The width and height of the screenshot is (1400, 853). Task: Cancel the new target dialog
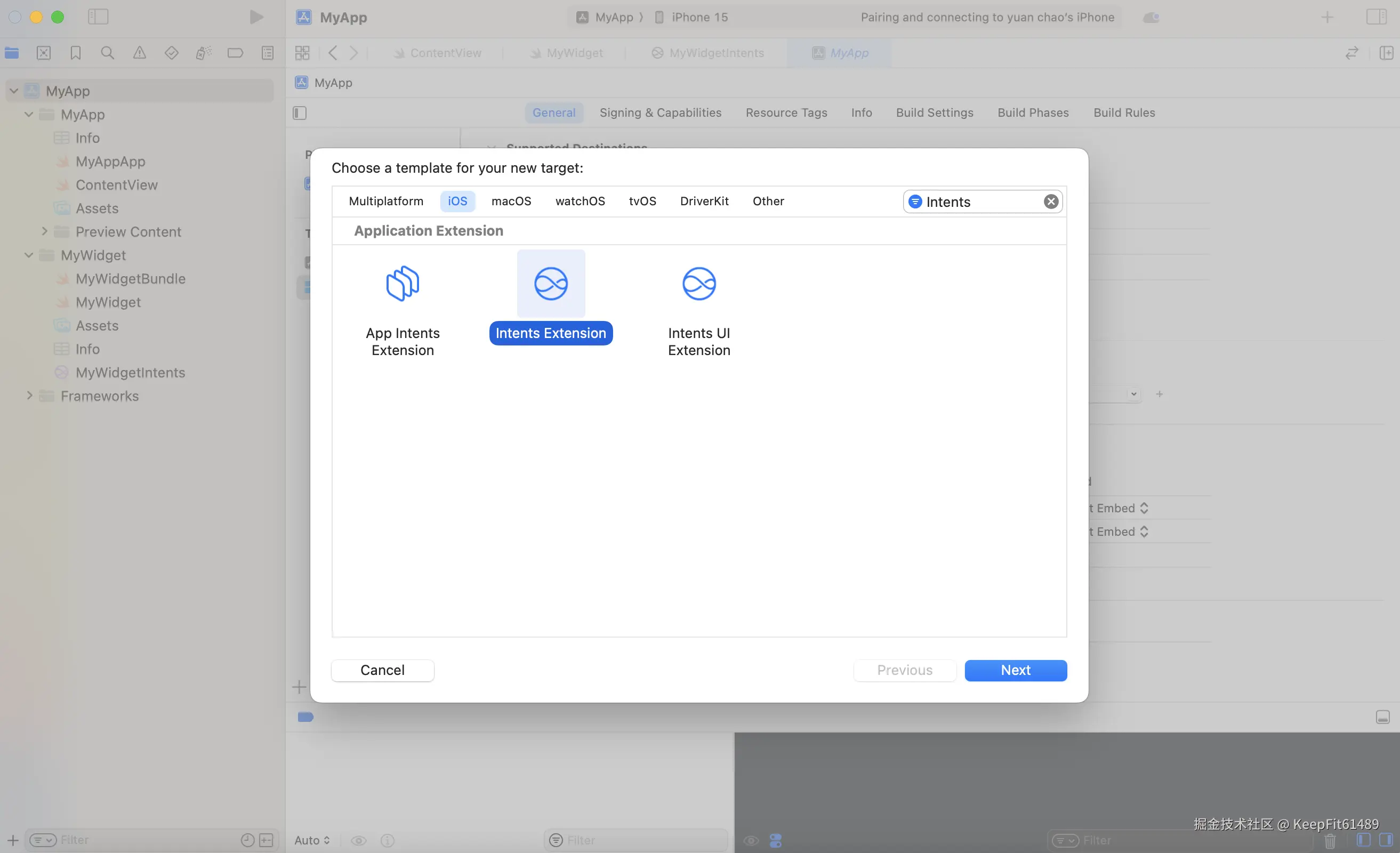[x=382, y=670]
